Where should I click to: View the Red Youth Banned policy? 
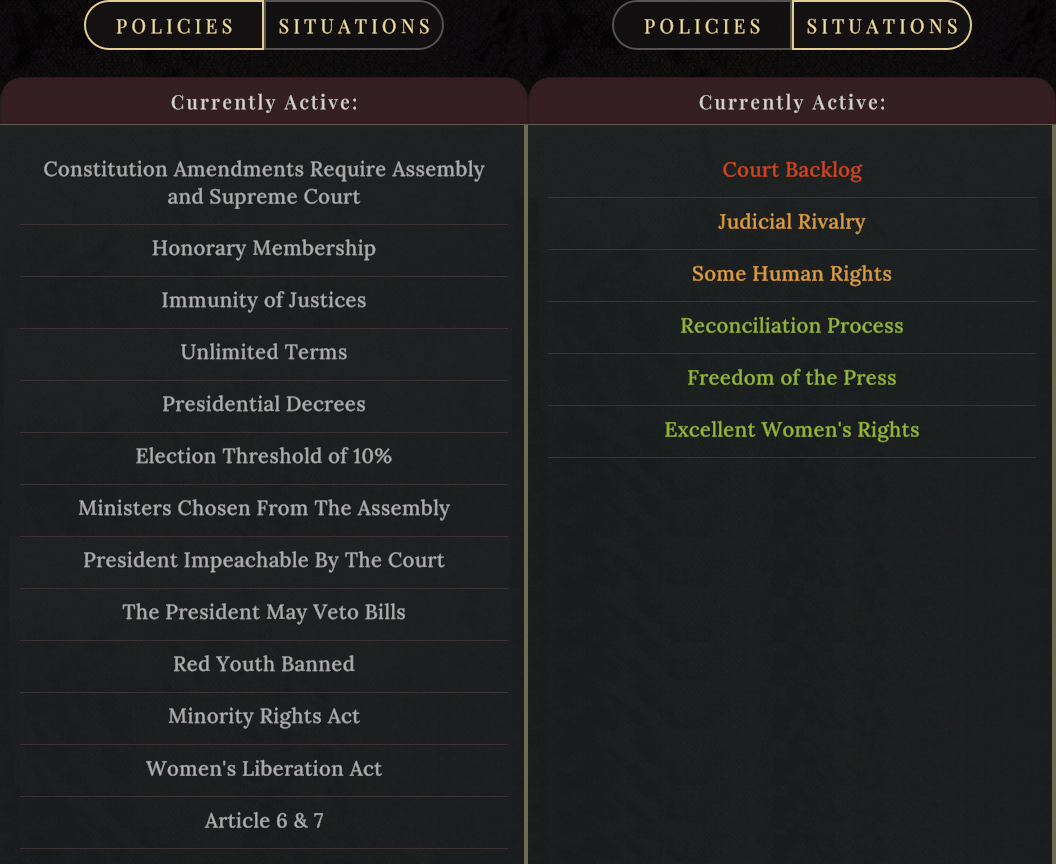[x=264, y=664]
